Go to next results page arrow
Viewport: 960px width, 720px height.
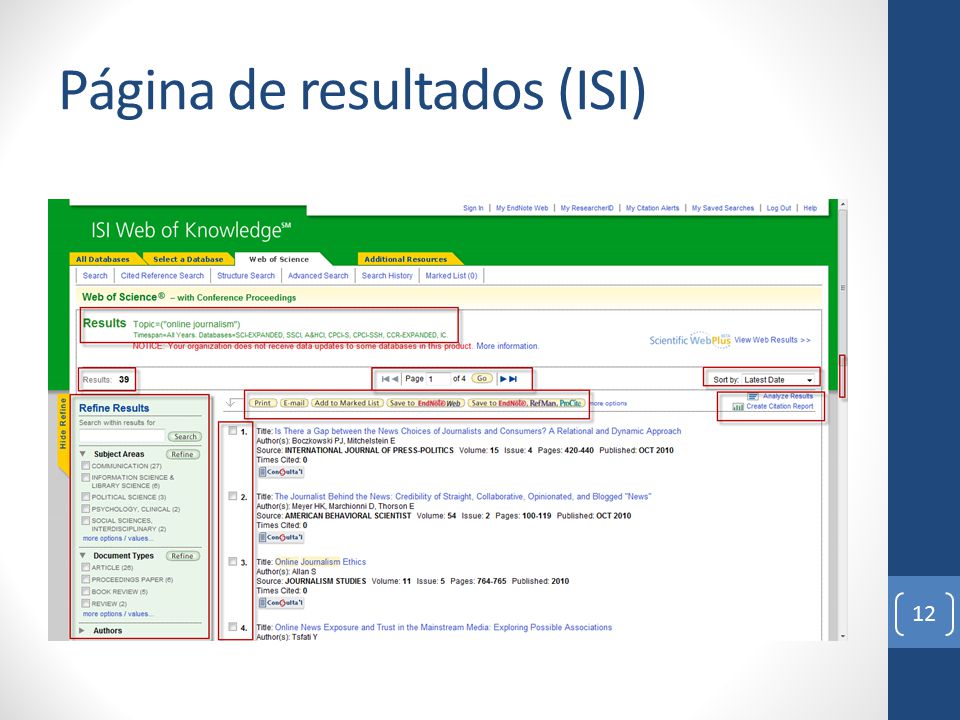pyautogui.click(x=503, y=379)
